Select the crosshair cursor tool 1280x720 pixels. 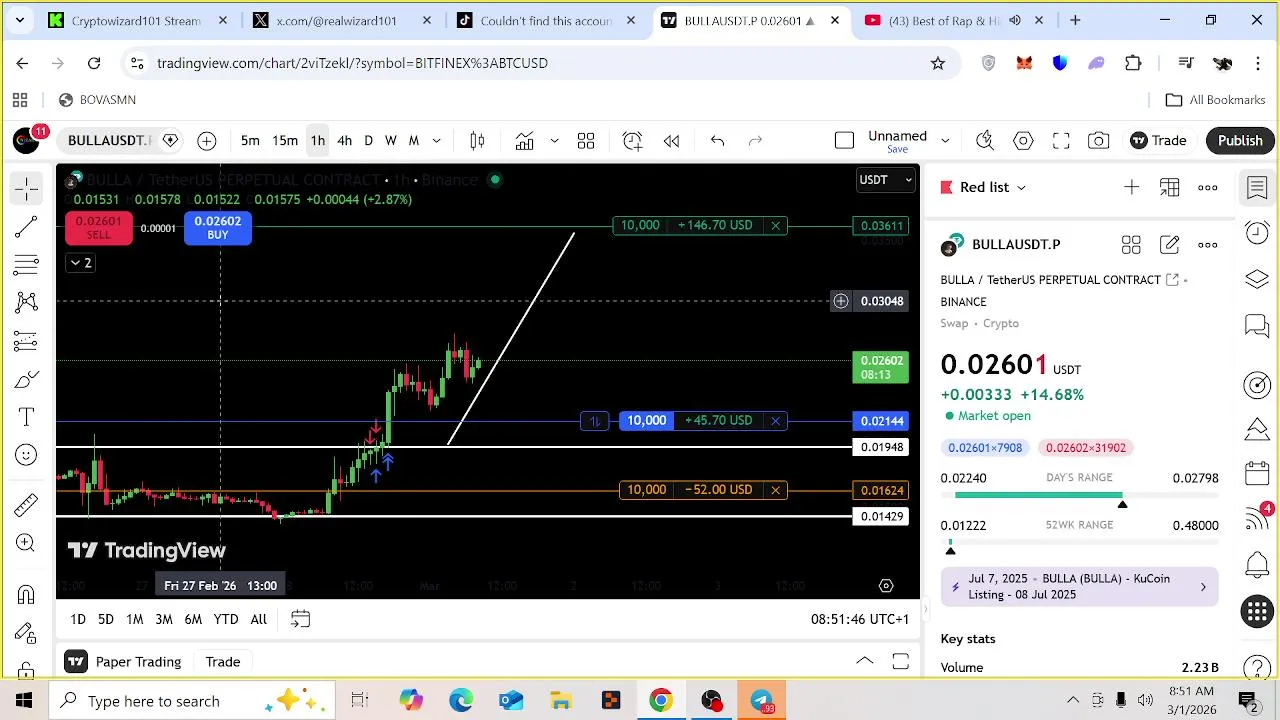click(x=27, y=188)
